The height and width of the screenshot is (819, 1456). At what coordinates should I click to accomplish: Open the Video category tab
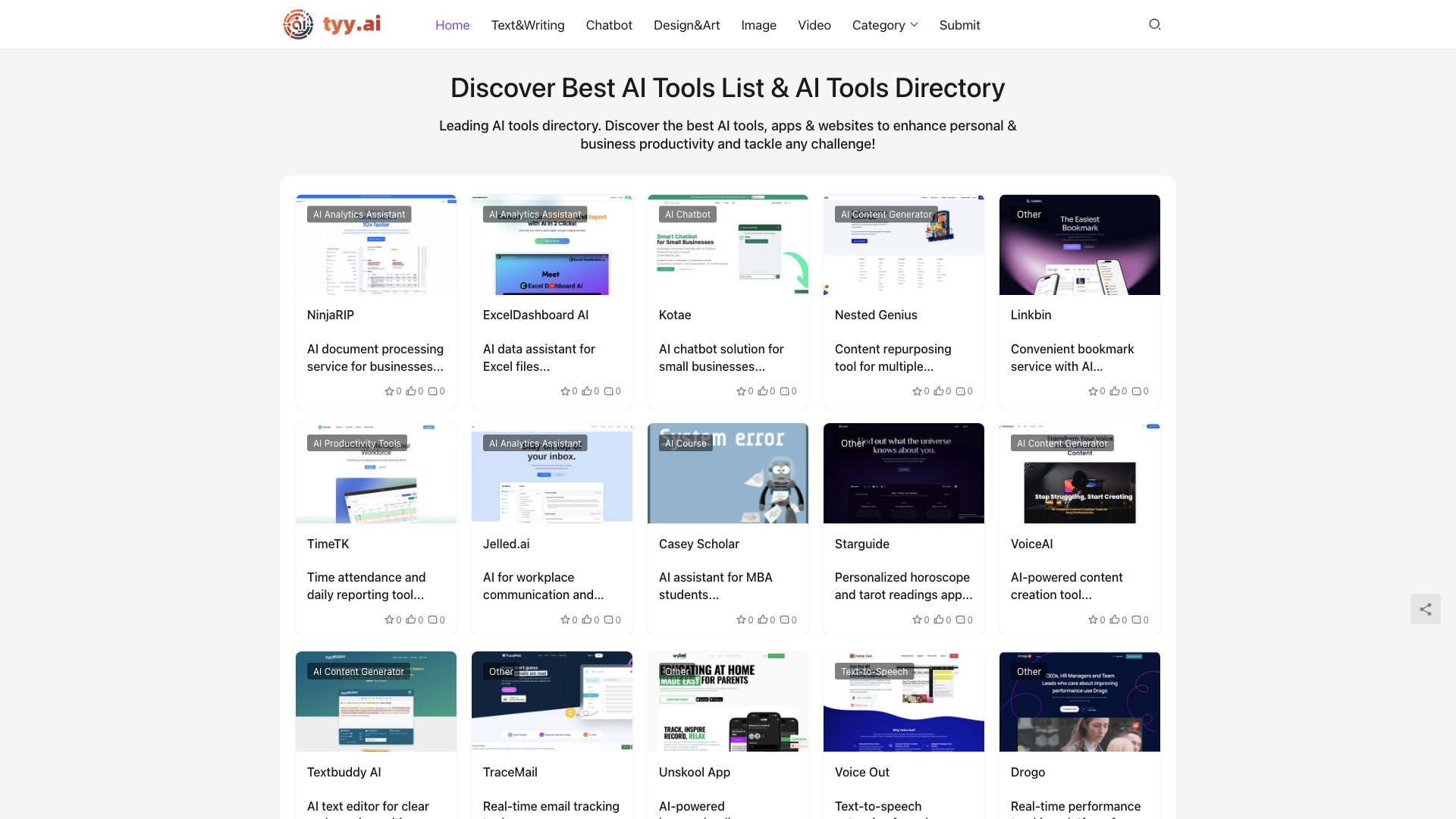click(x=814, y=25)
